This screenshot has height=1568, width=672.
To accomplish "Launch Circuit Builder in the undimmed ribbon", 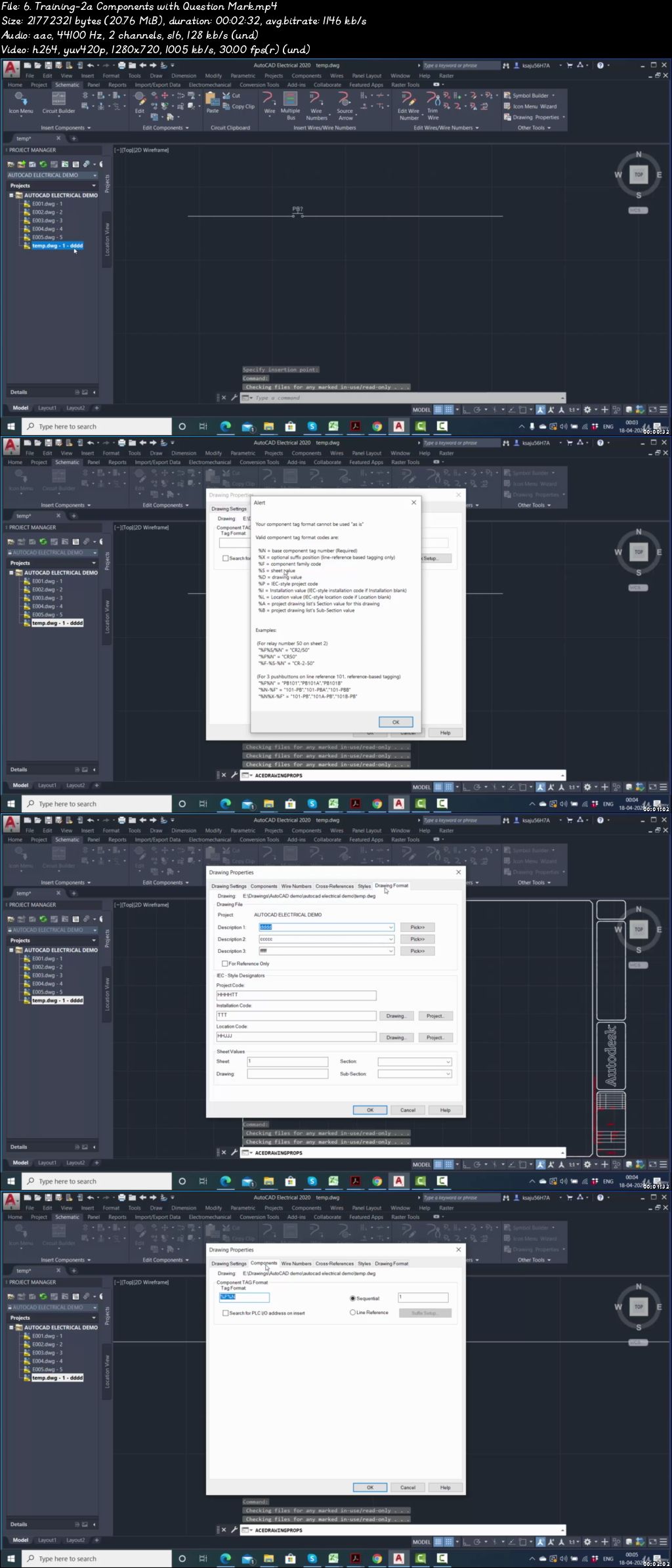I will coord(58,103).
